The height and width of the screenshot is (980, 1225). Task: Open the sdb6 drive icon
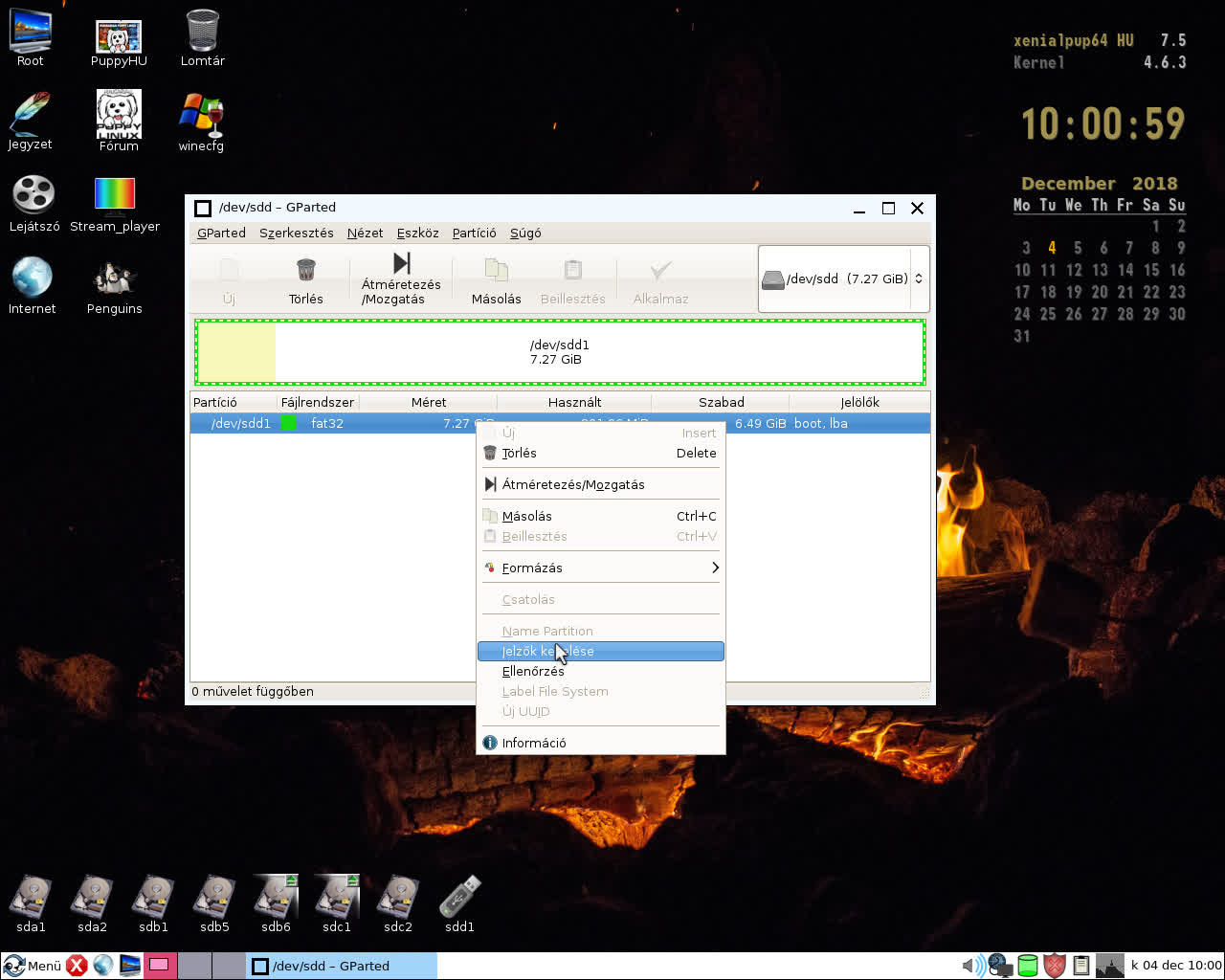coord(276,903)
